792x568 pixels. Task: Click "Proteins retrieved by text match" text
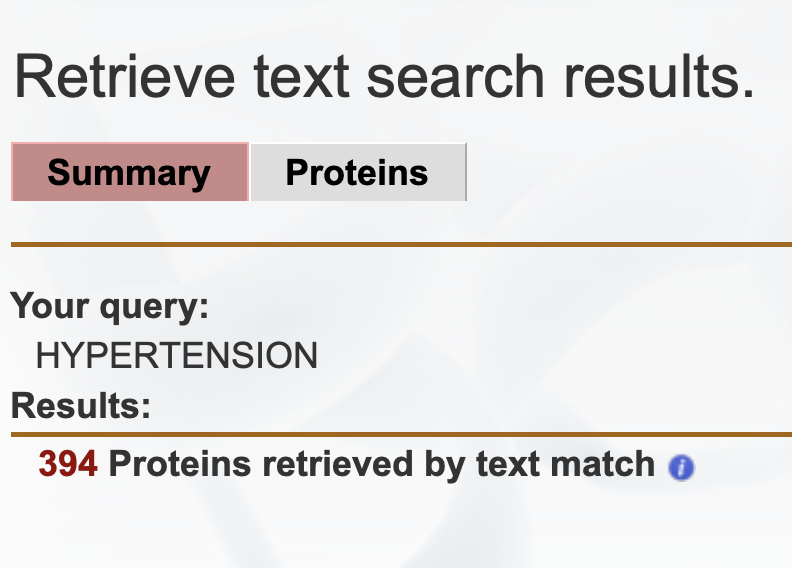[x=381, y=464]
